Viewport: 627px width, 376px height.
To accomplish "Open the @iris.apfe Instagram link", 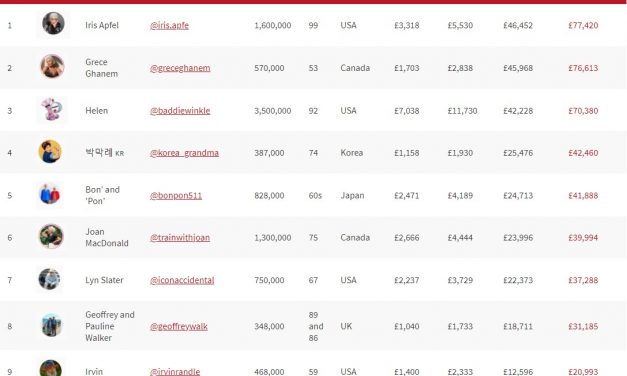I will (x=169, y=26).
